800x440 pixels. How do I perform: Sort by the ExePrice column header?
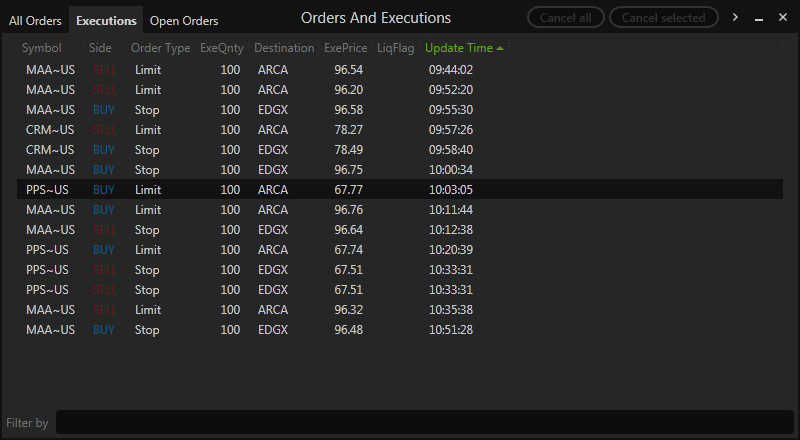345,48
